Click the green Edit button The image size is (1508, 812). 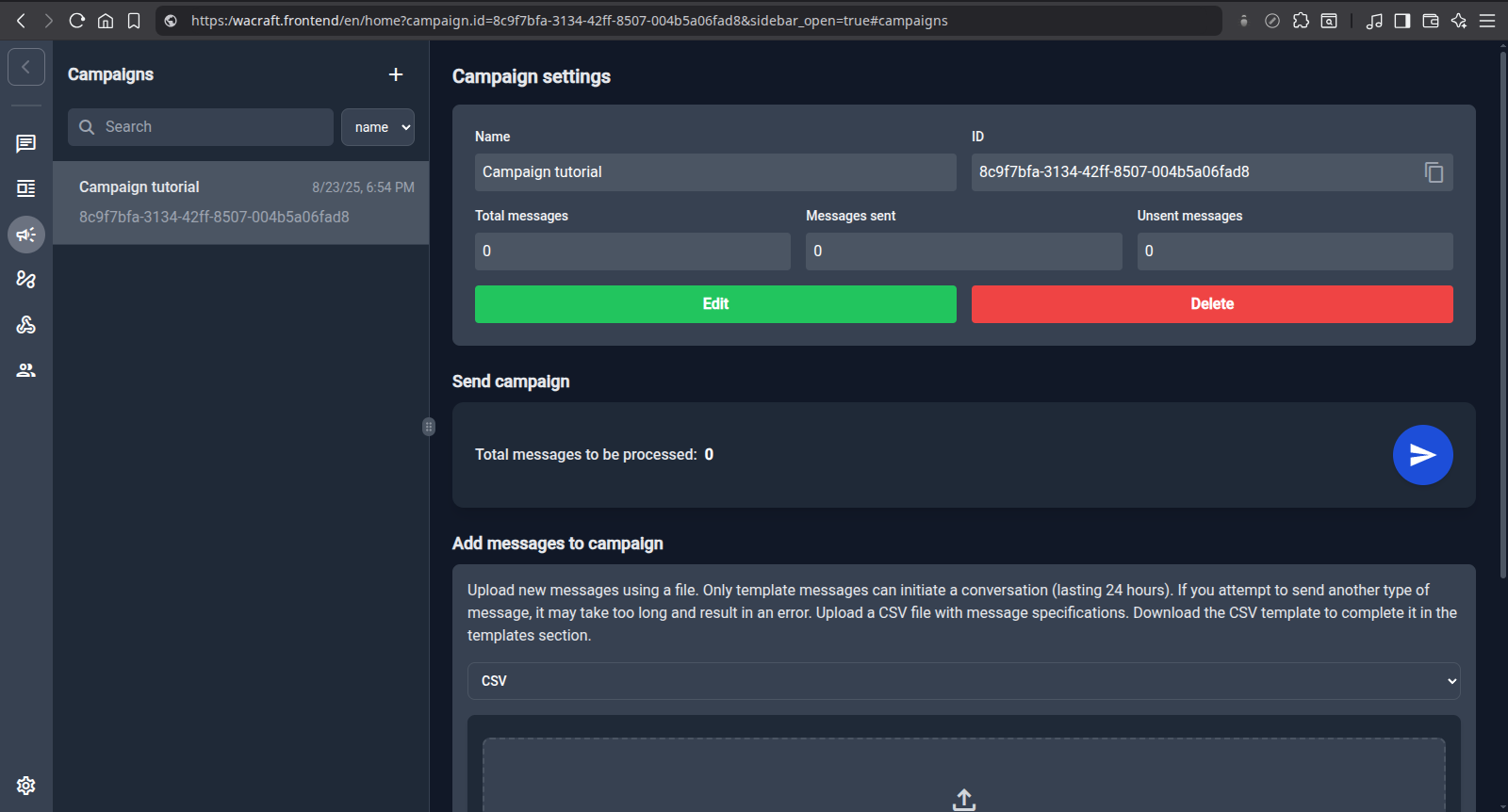pos(715,304)
